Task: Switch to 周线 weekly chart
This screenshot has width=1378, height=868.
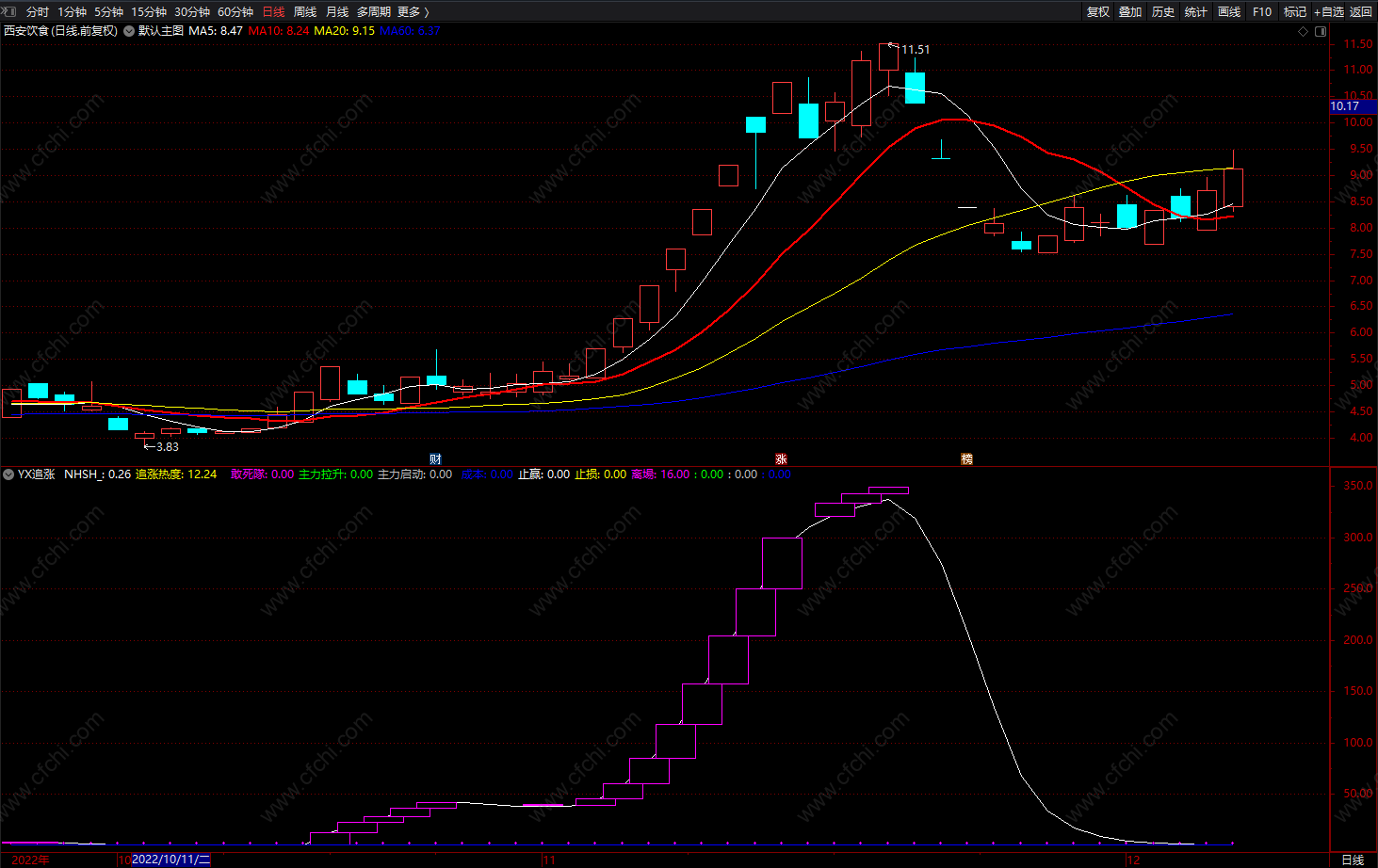Action: 305,12
